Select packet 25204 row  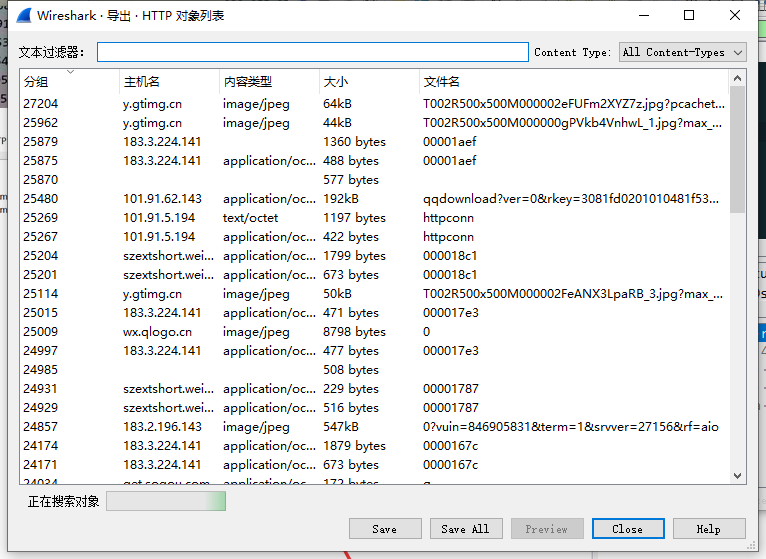click(374, 256)
